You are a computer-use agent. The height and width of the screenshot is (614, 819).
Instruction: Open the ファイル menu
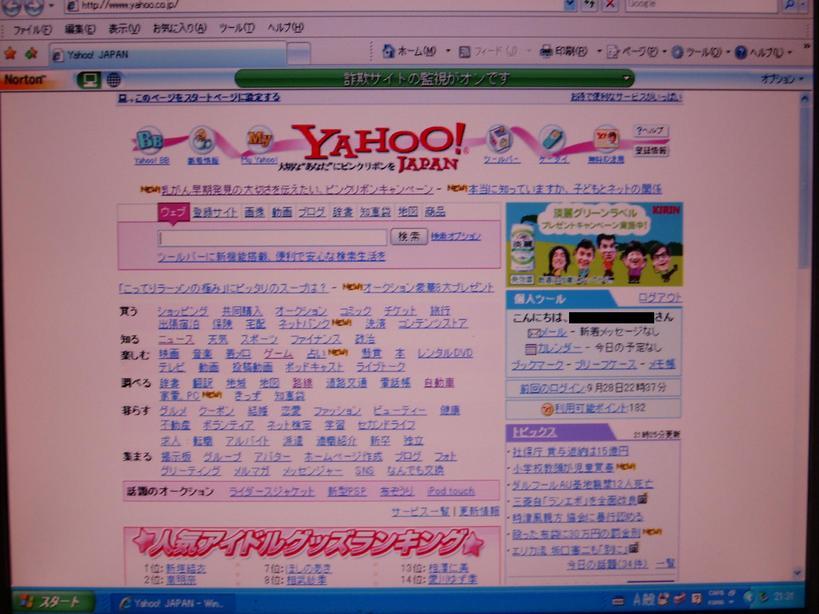pos(32,29)
